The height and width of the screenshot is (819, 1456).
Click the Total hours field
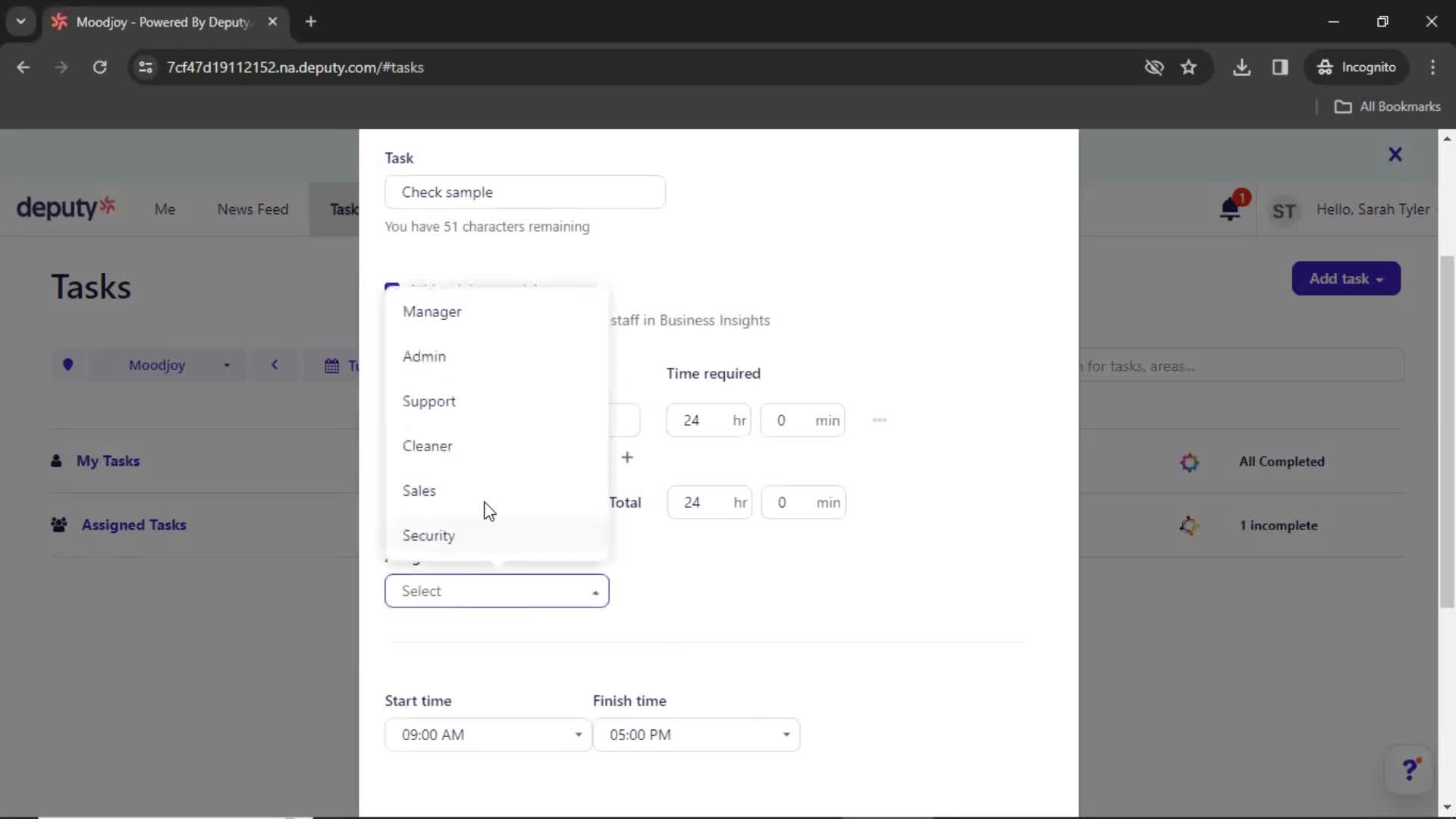pyautogui.click(x=709, y=502)
